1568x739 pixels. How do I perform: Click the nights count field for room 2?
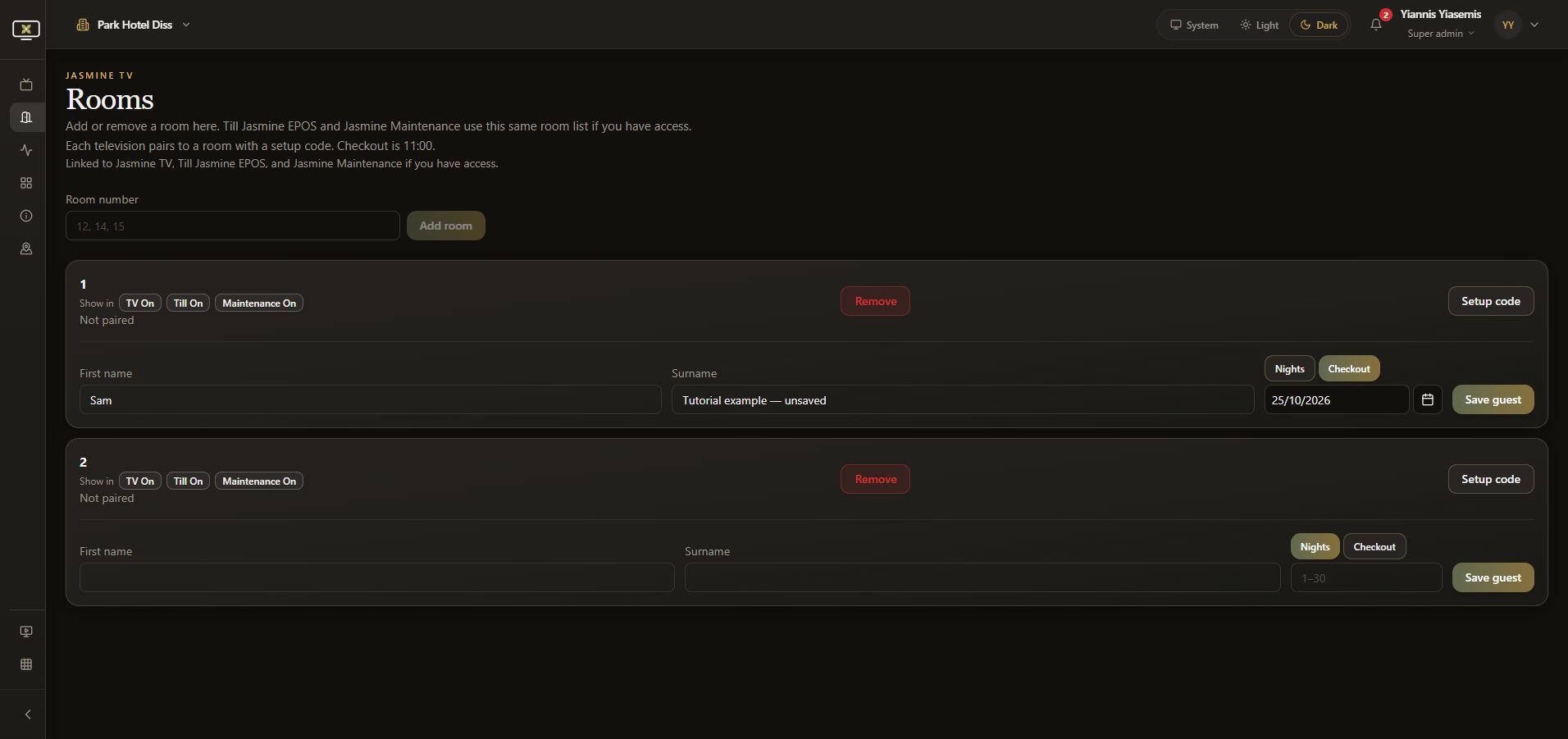1366,577
